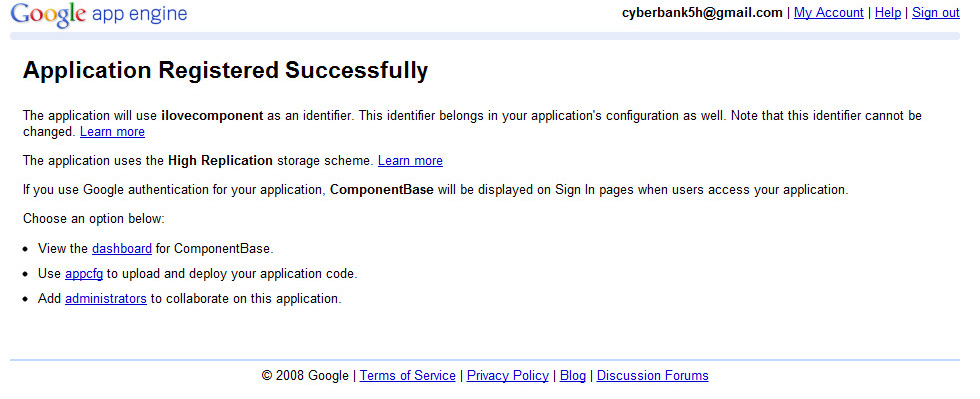Open the Help link in header
Screen dimensions: 980x399
click(888, 13)
